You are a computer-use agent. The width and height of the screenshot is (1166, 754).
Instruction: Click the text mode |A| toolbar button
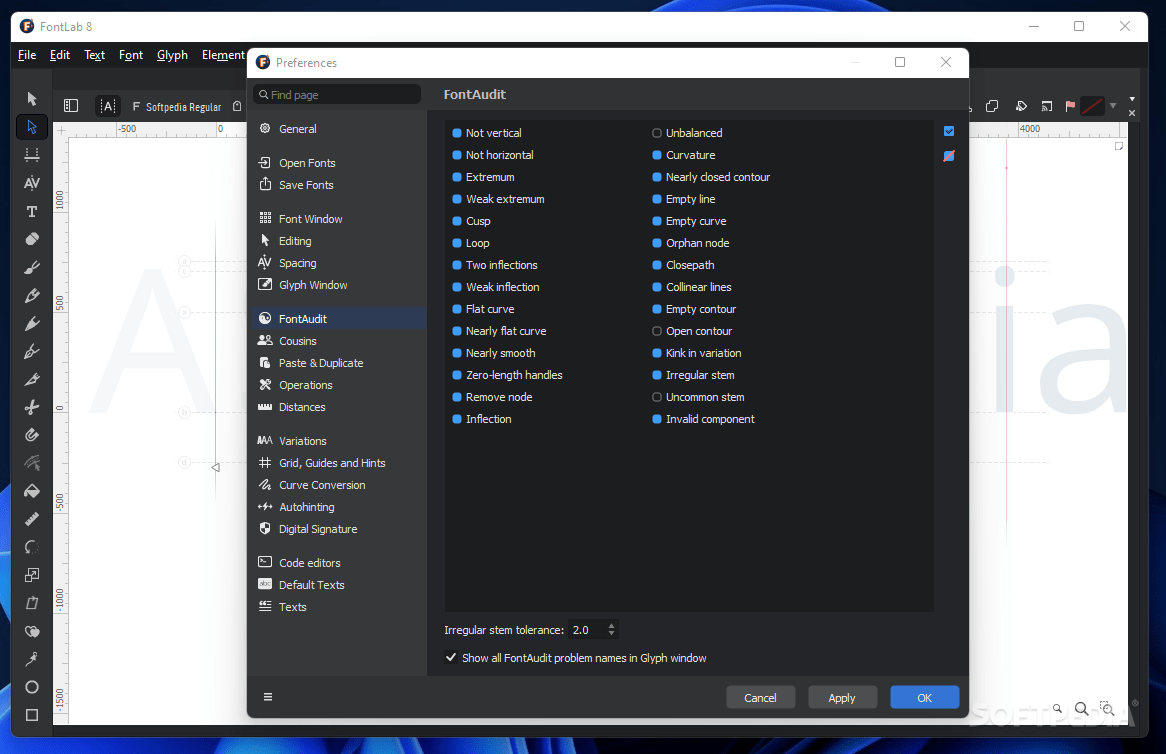pyautogui.click(x=108, y=106)
